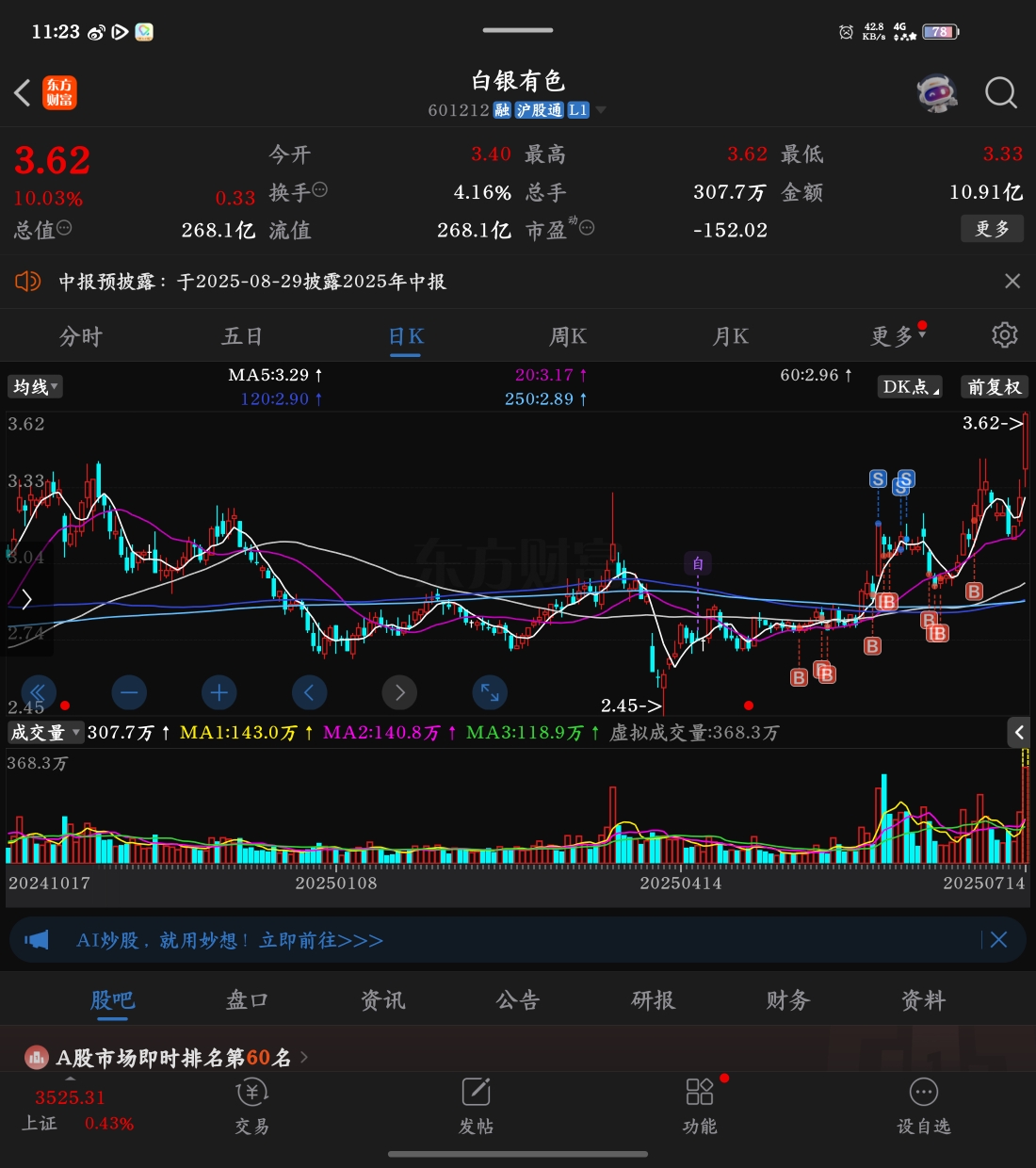Expand chart to fullscreen icon
Viewport: 1036px width, 1168px height.
(x=490, y=693)
